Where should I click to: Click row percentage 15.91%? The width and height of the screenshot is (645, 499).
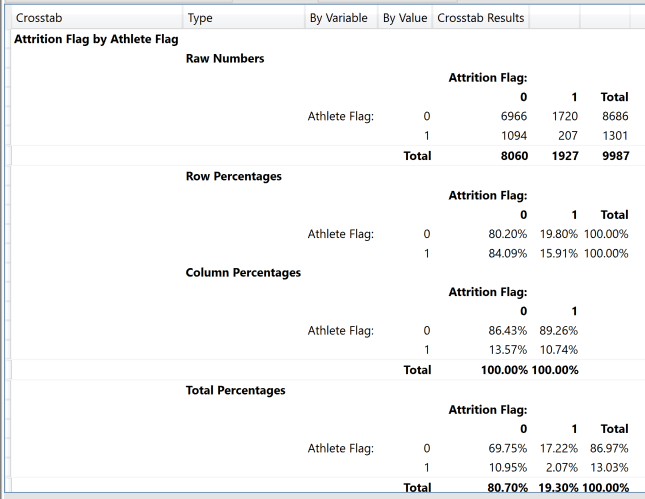coord(559,253)
